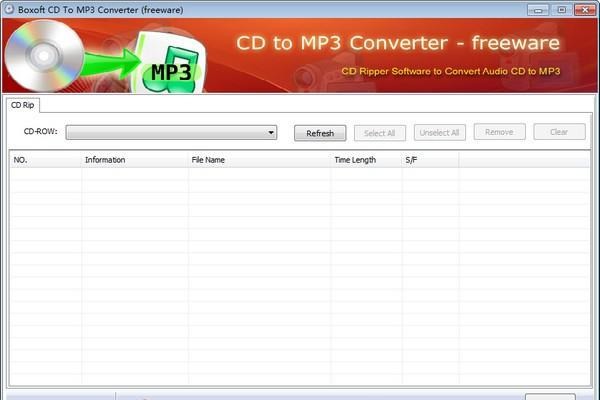Click the Boxoft app icon in title bar
This screenshot has width=600, height=400.
8,9
